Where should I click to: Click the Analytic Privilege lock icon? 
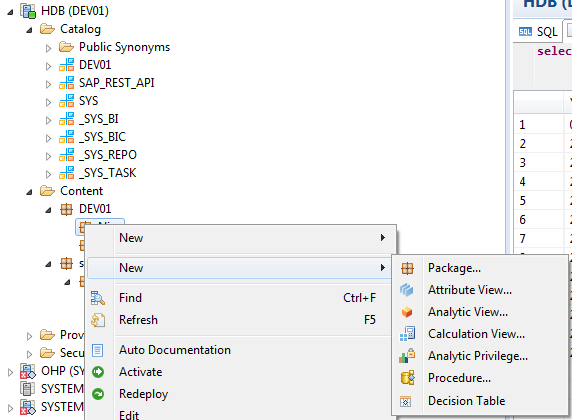pos(407,356)
